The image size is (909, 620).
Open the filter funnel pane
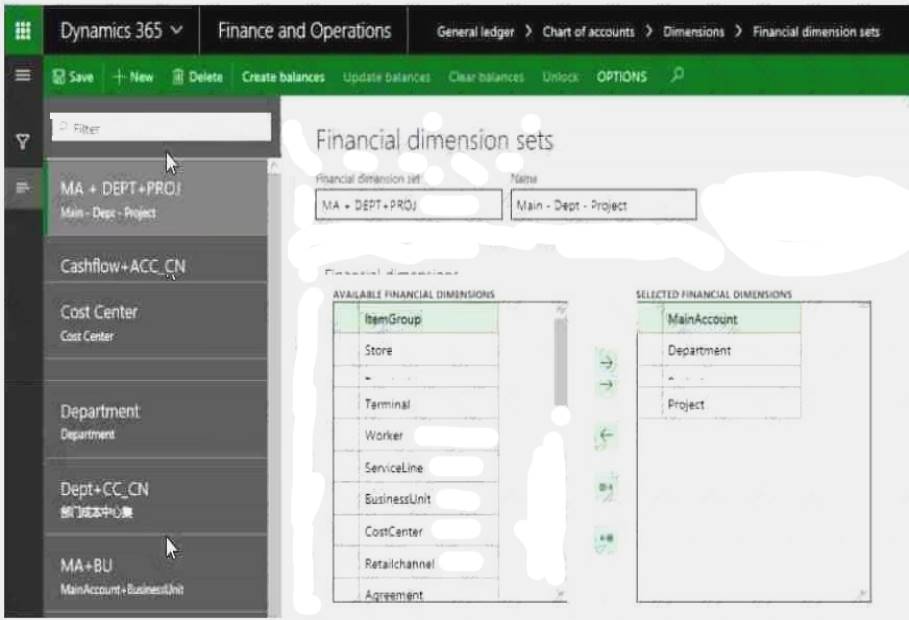point(22,142)
